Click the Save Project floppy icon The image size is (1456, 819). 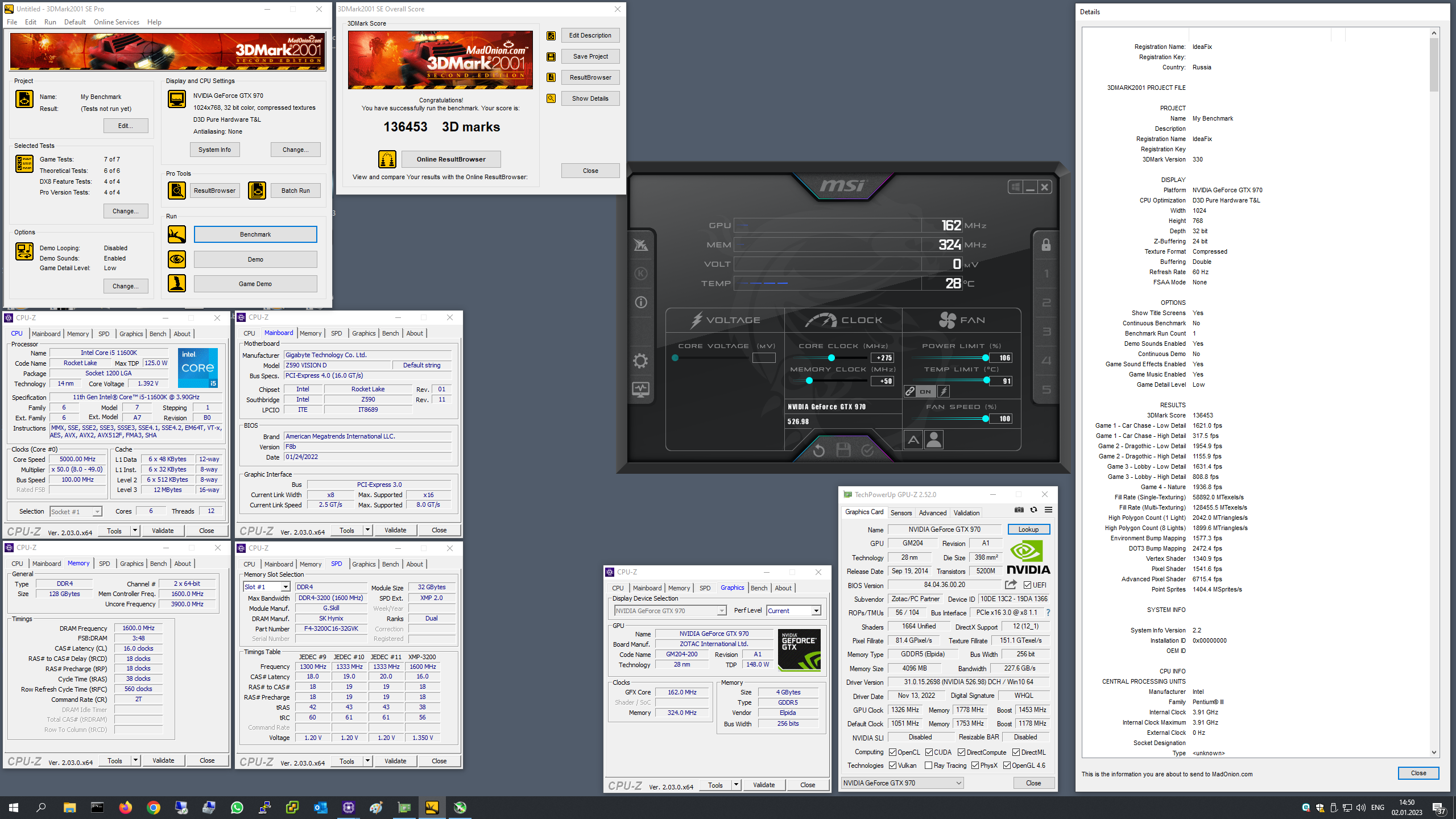coord(551,57)
